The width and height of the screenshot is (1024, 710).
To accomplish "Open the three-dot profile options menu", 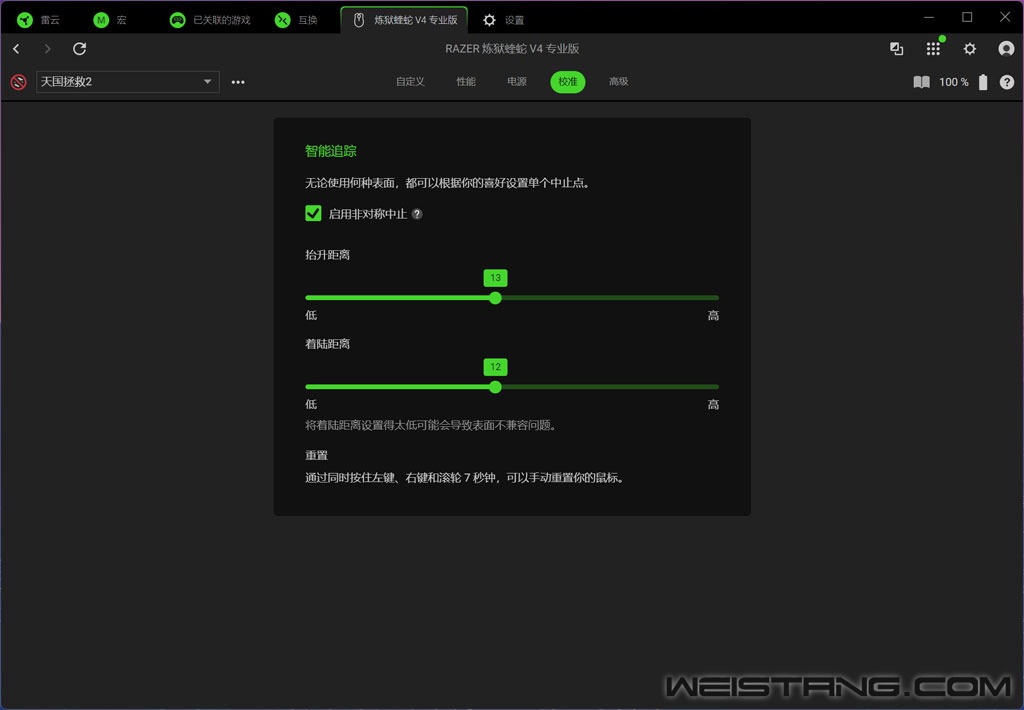I will coord(238,82).
